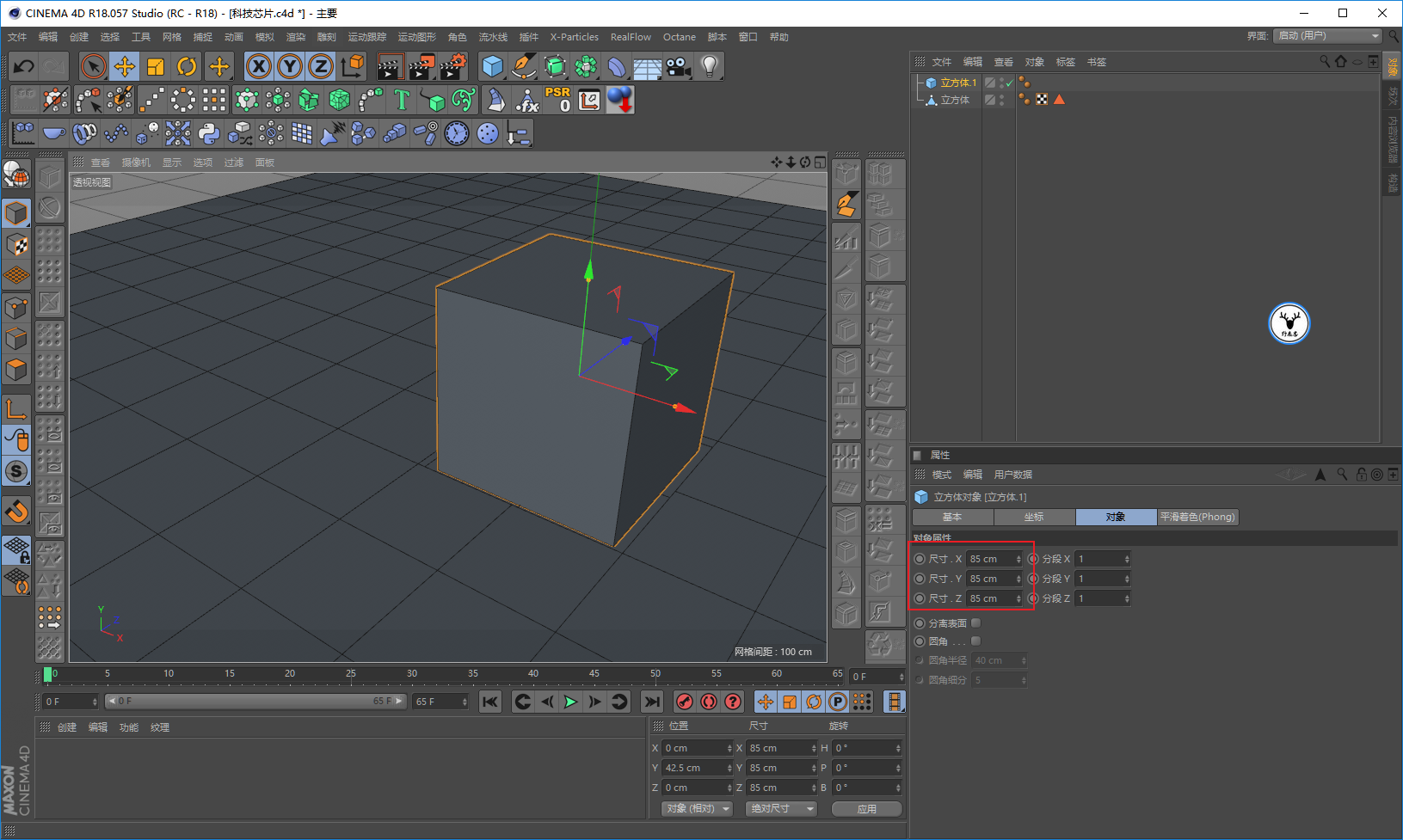1403x840 pixels.
Task: Add a camera object
Action: click(678, 66)
